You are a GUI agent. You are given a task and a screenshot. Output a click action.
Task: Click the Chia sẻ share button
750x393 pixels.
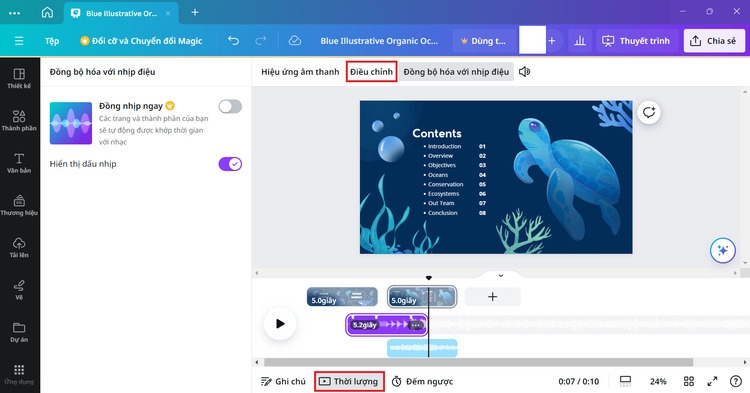(x=714, y=41)
